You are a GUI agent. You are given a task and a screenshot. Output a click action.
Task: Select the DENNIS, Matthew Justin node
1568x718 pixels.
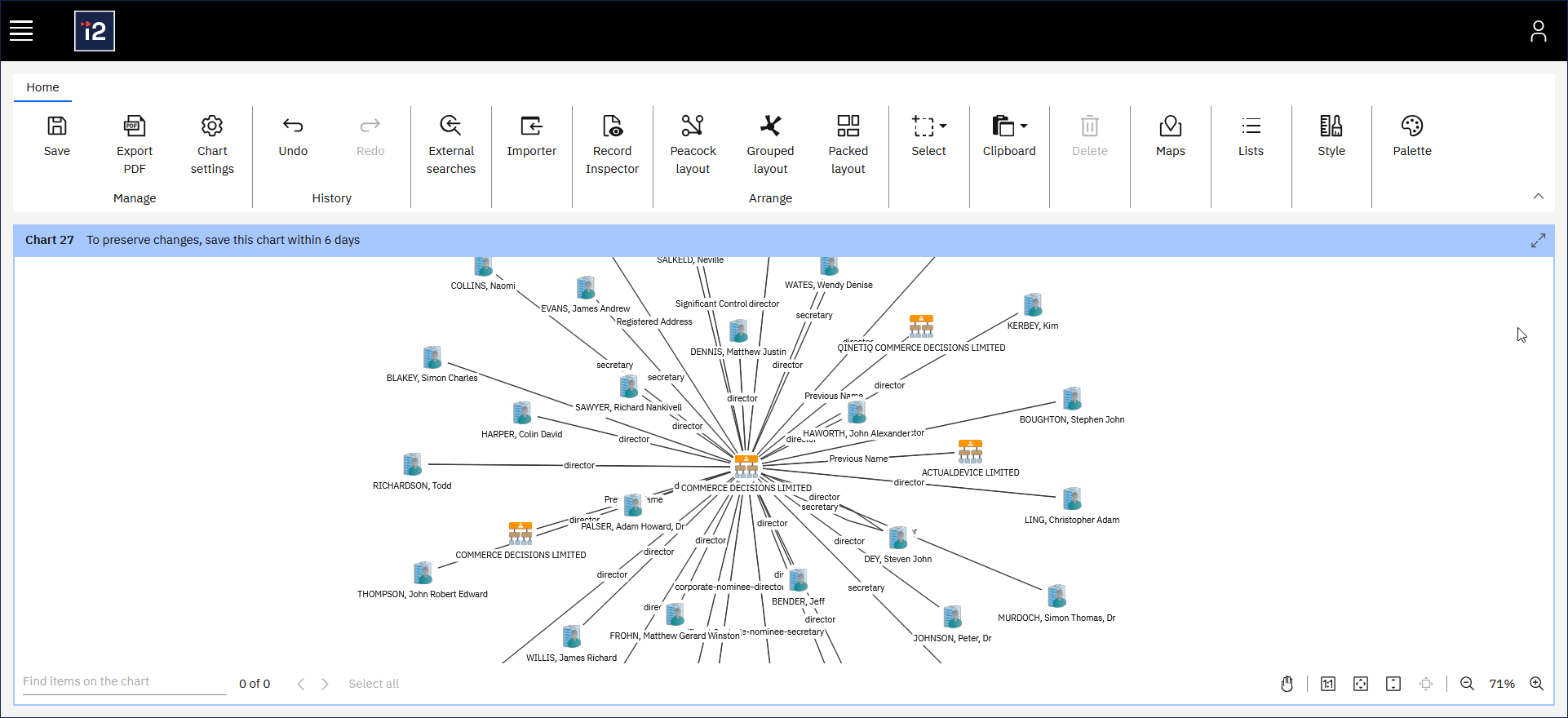pyautogui.click(x=738, y=331)
